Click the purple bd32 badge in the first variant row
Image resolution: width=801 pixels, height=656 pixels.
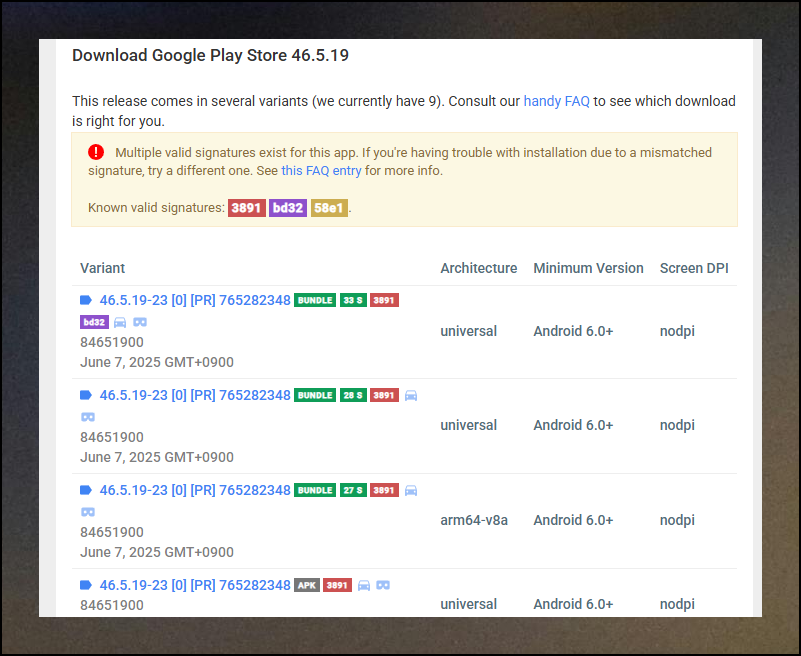[x=95, y=322]
